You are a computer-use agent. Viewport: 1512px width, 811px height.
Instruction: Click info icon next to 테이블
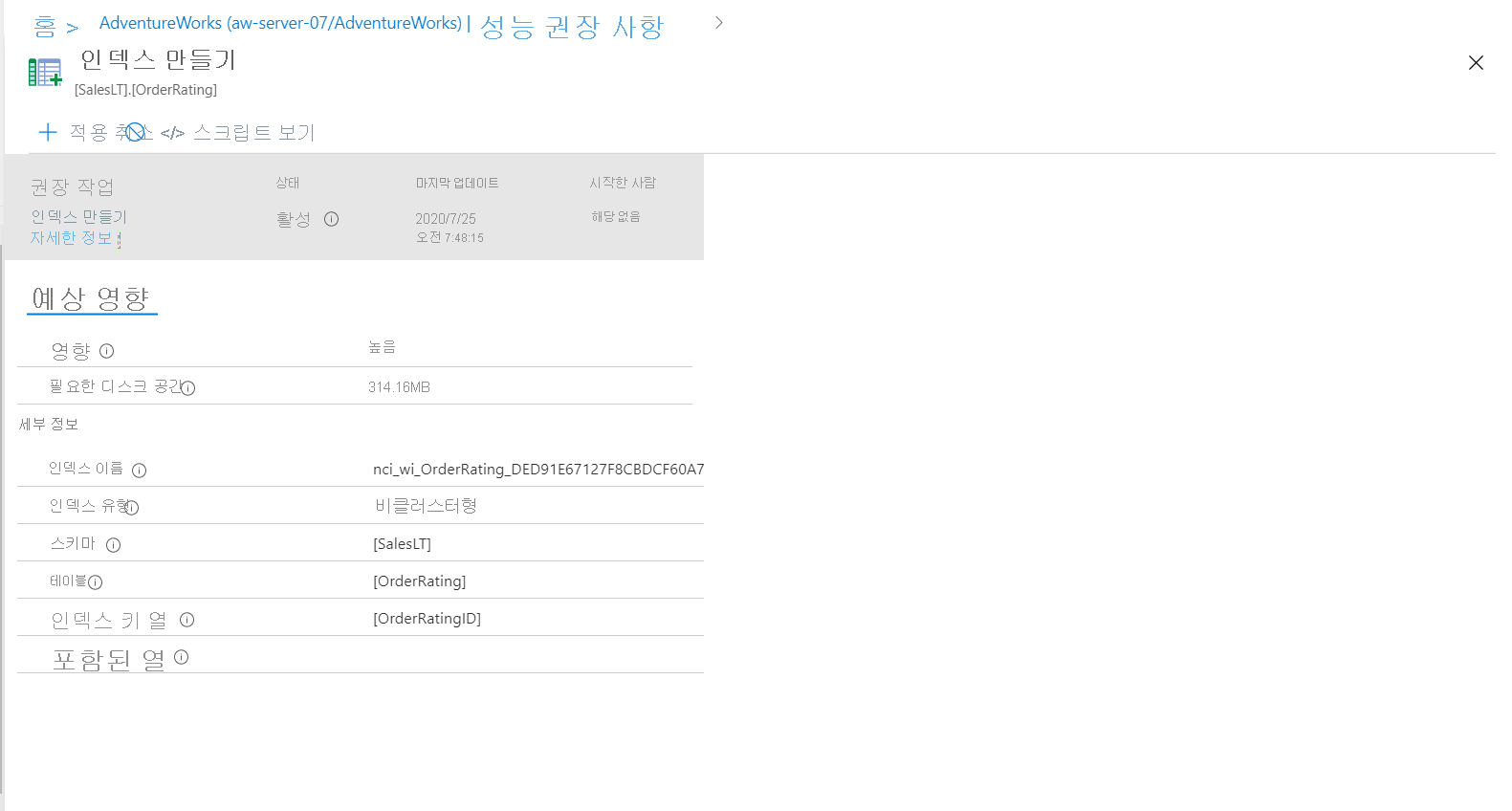pos(96,582)
